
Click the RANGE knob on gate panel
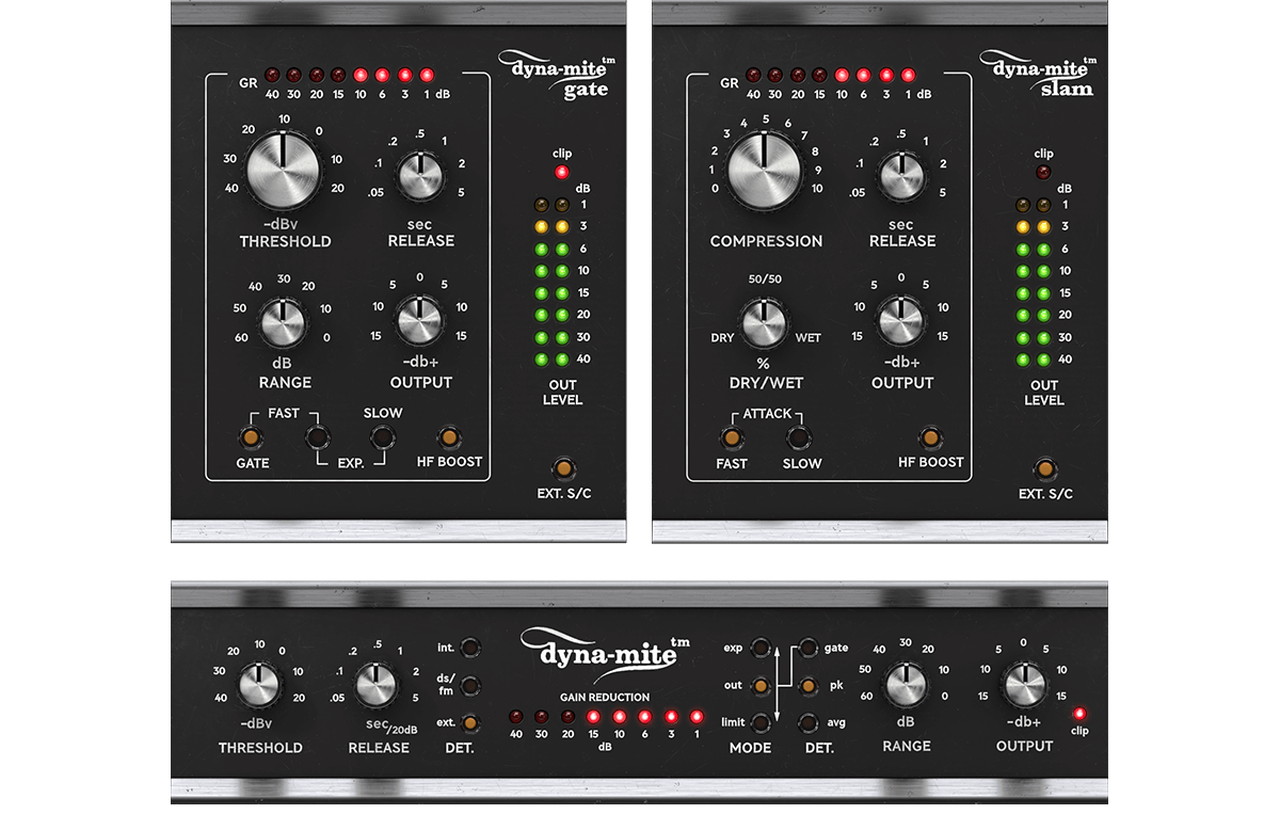(284, 323)
